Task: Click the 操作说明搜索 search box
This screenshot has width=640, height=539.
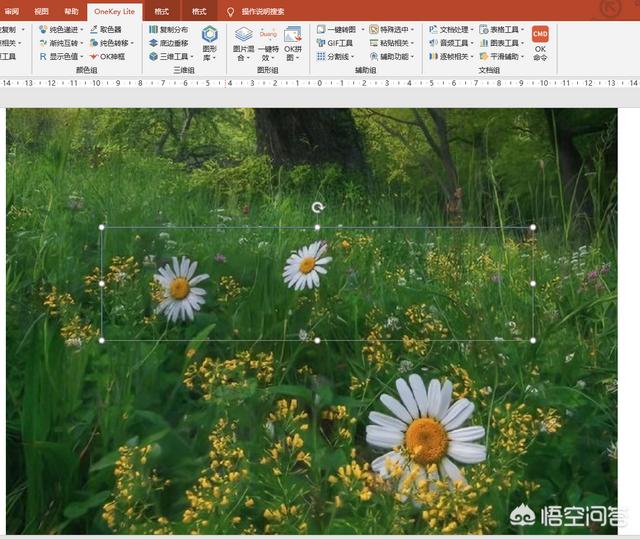Action: pyautogui.click(x=262, y=11)
